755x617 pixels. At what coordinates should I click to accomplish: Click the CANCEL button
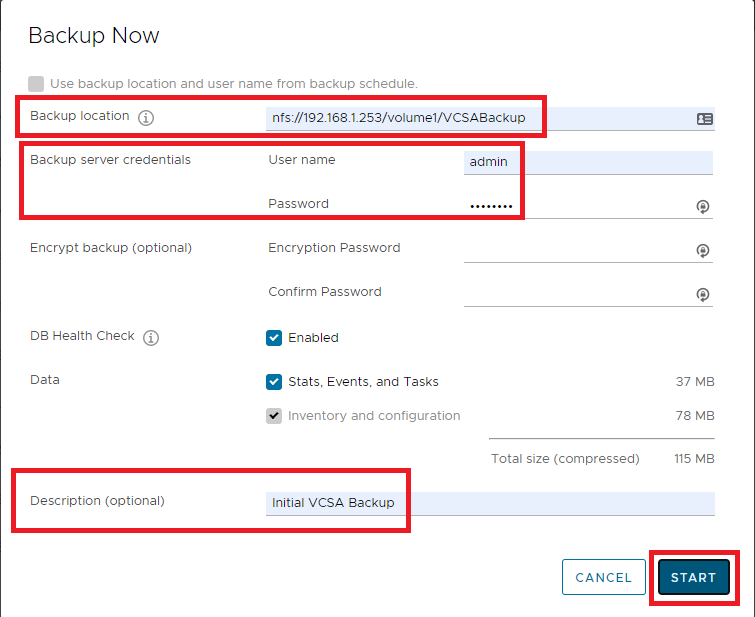[x=603, y=577]
